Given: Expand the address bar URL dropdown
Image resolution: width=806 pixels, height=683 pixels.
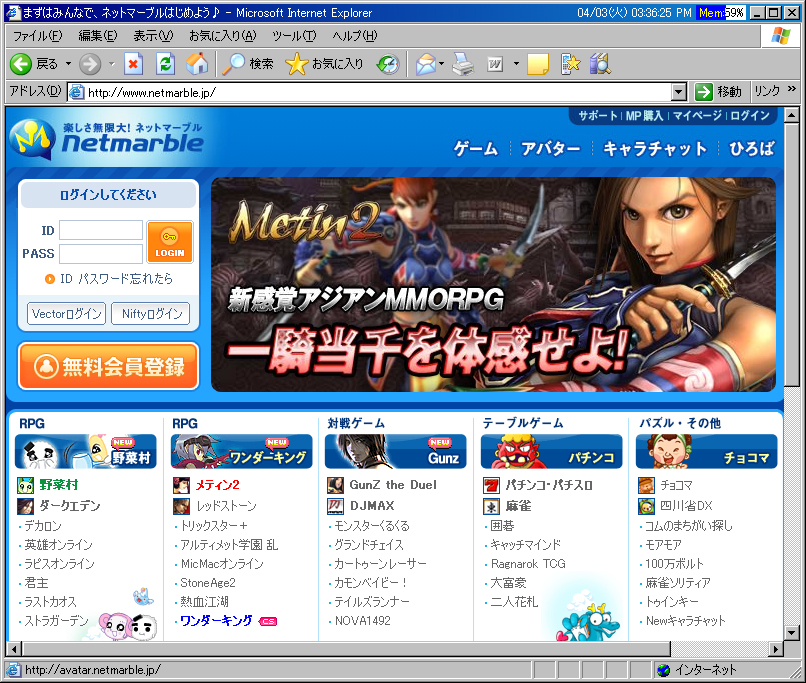Looking at the screenshot, I should click(679, 92).
